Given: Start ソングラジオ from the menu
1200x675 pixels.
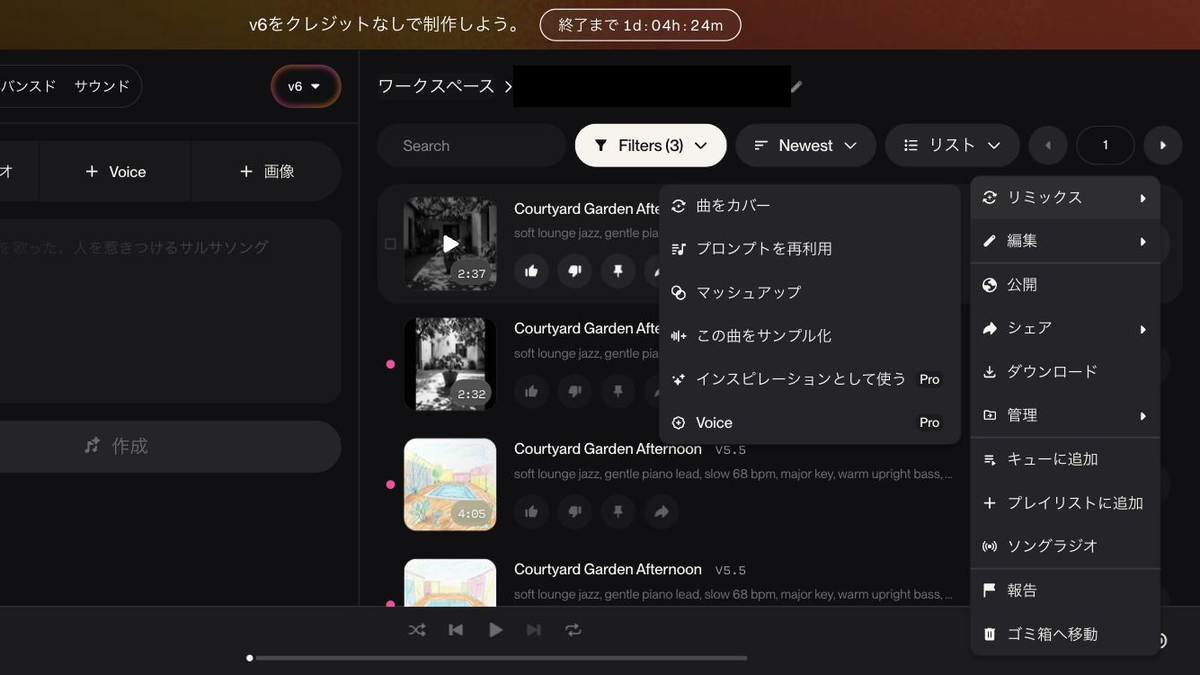Looking at the screenshot, I should coord(1065,546).
